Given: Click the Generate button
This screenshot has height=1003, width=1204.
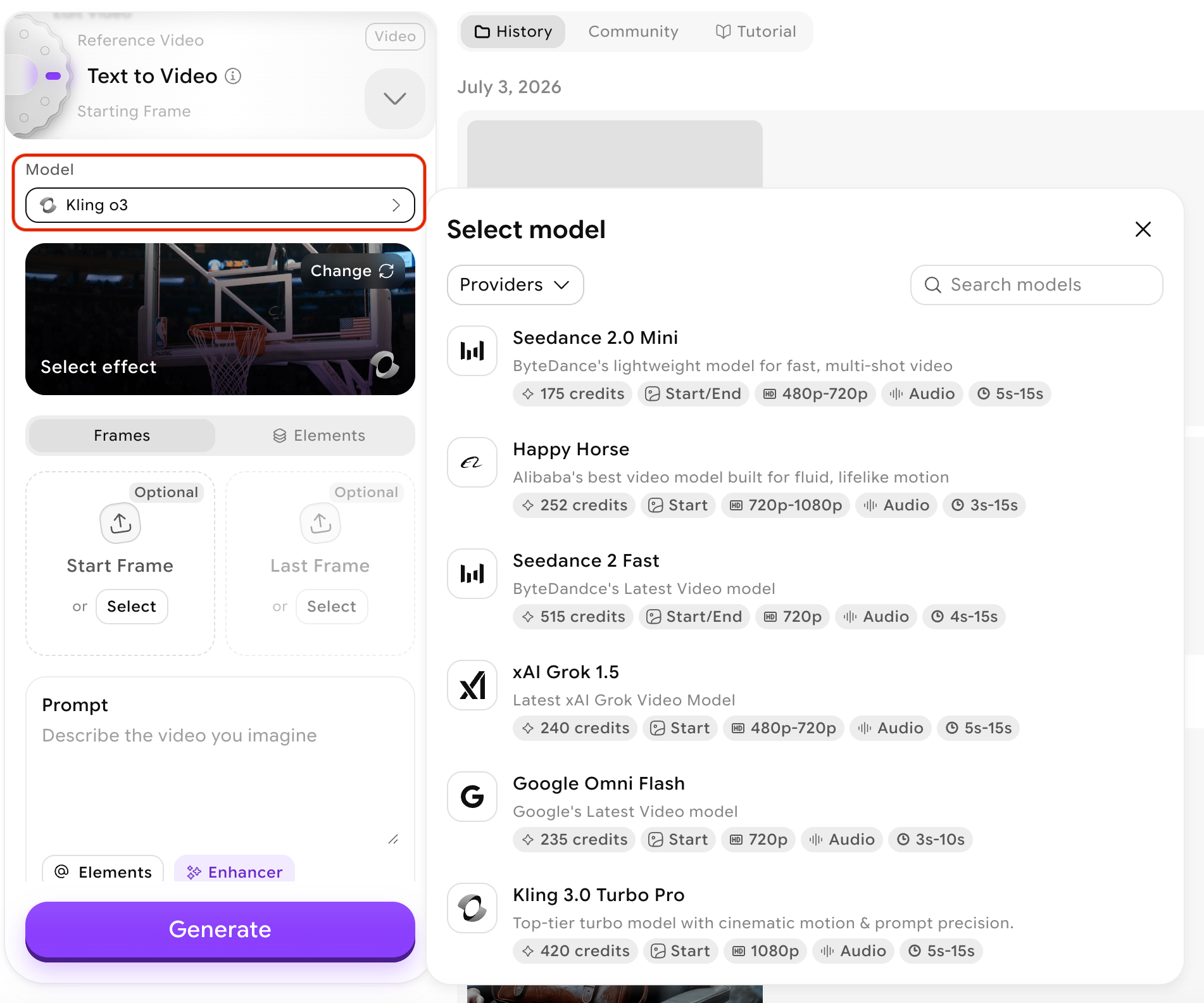Looking at the screenshot, I should 220,930.
